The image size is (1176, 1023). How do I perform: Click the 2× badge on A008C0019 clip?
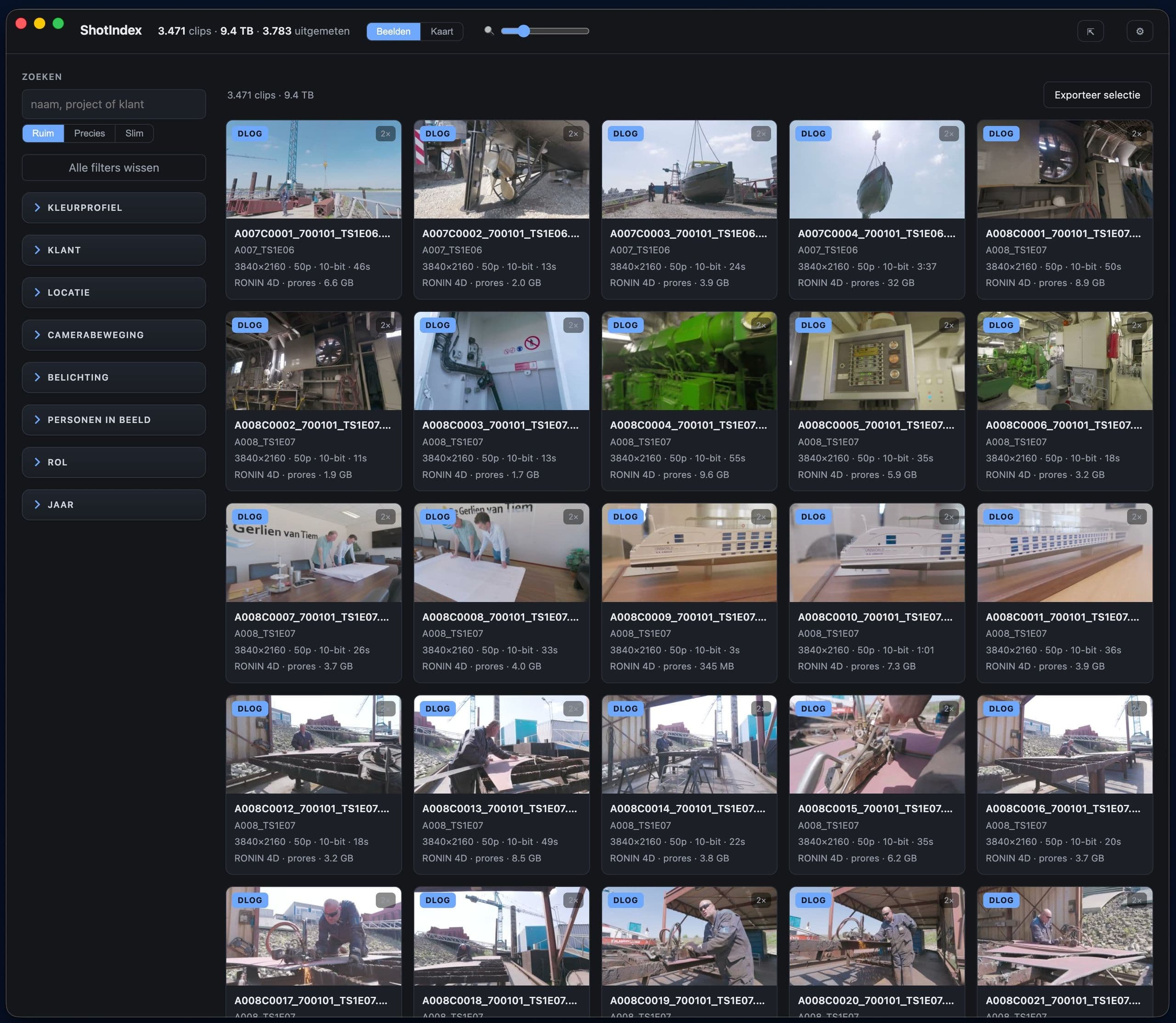761,900
